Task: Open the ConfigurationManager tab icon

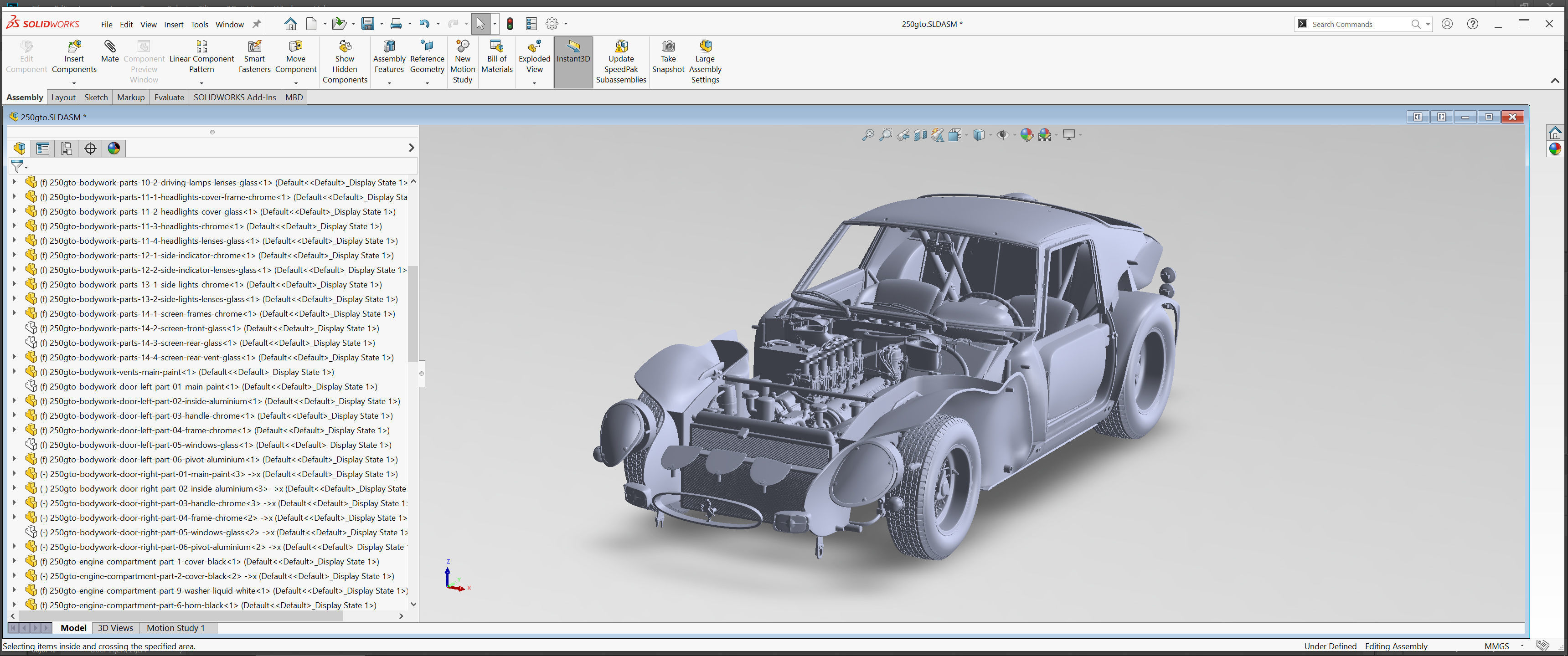Action: tap(67, 149)
